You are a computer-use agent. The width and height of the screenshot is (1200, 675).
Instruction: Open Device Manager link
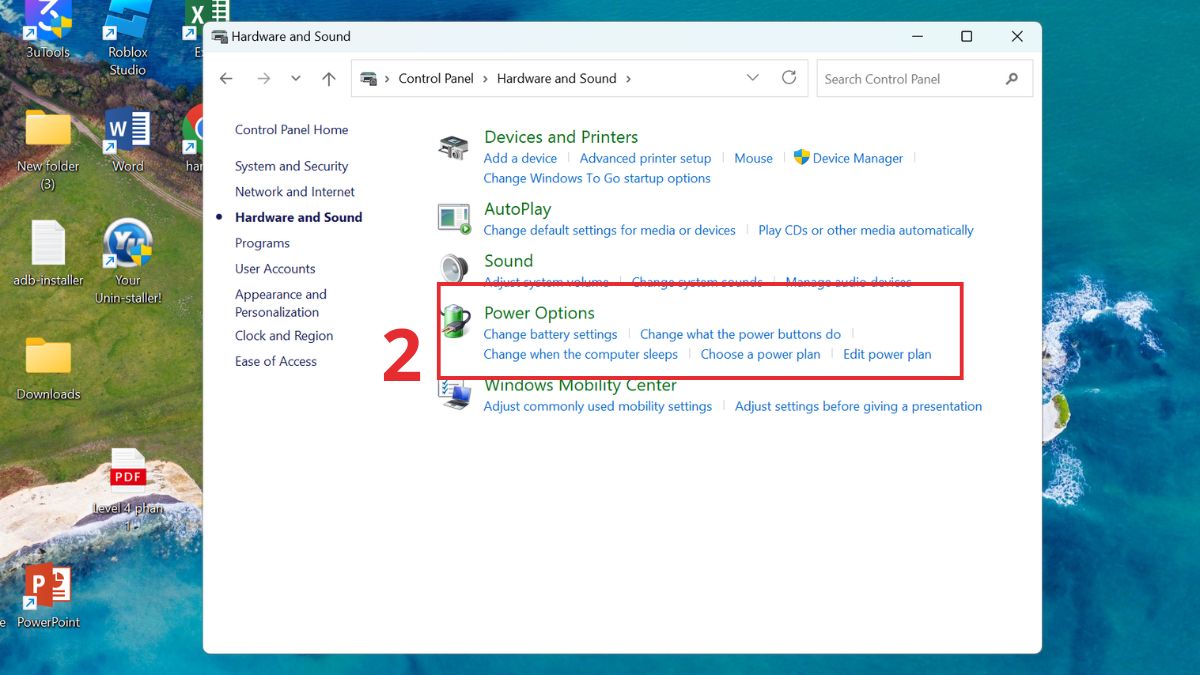click(x=857, y=158)
